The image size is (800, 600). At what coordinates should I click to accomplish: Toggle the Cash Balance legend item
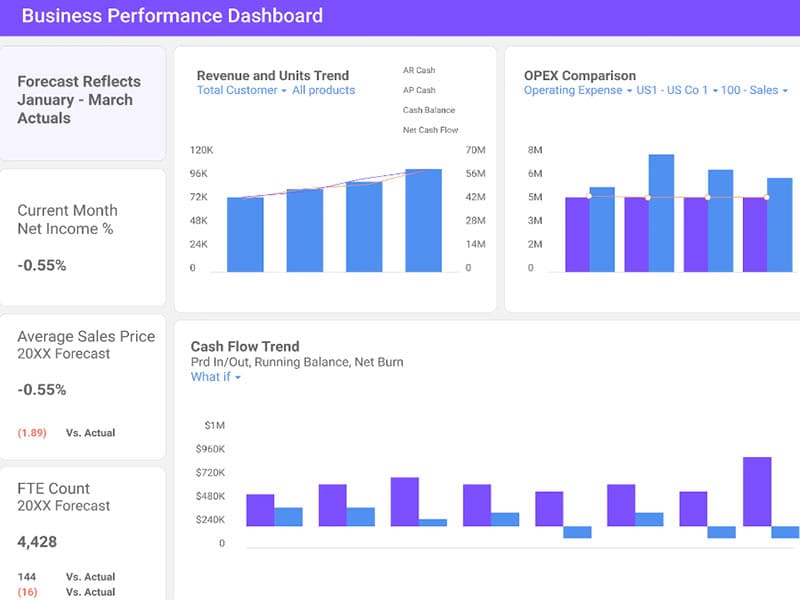429,110
